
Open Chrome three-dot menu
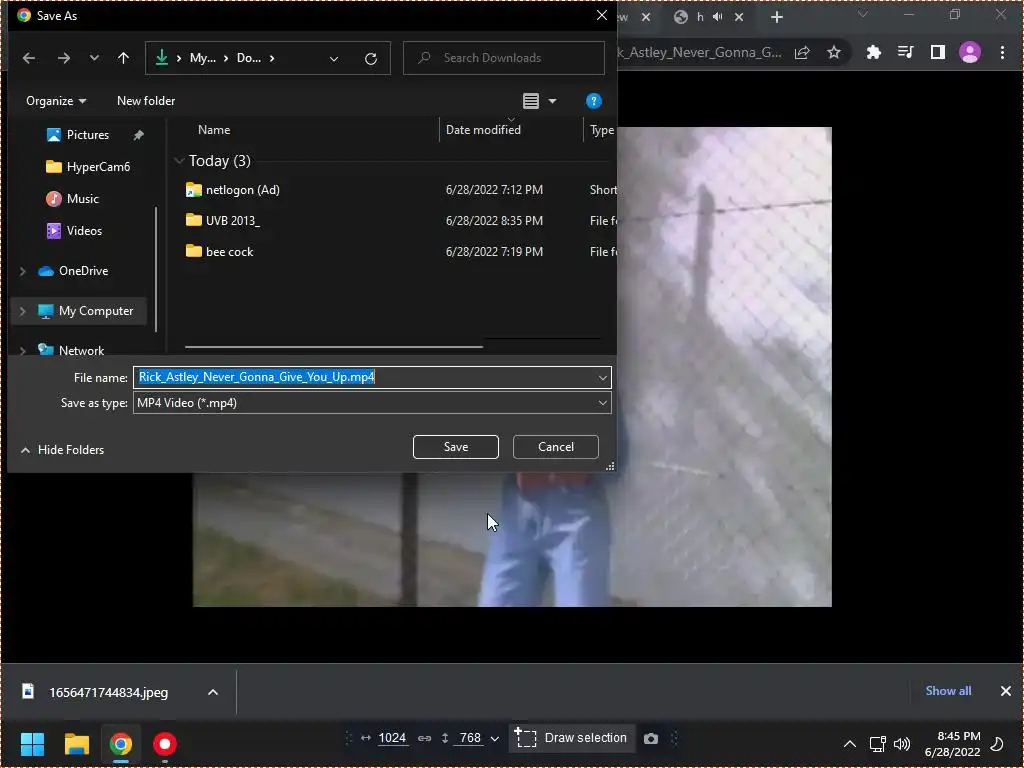[x=1002, y=52]
